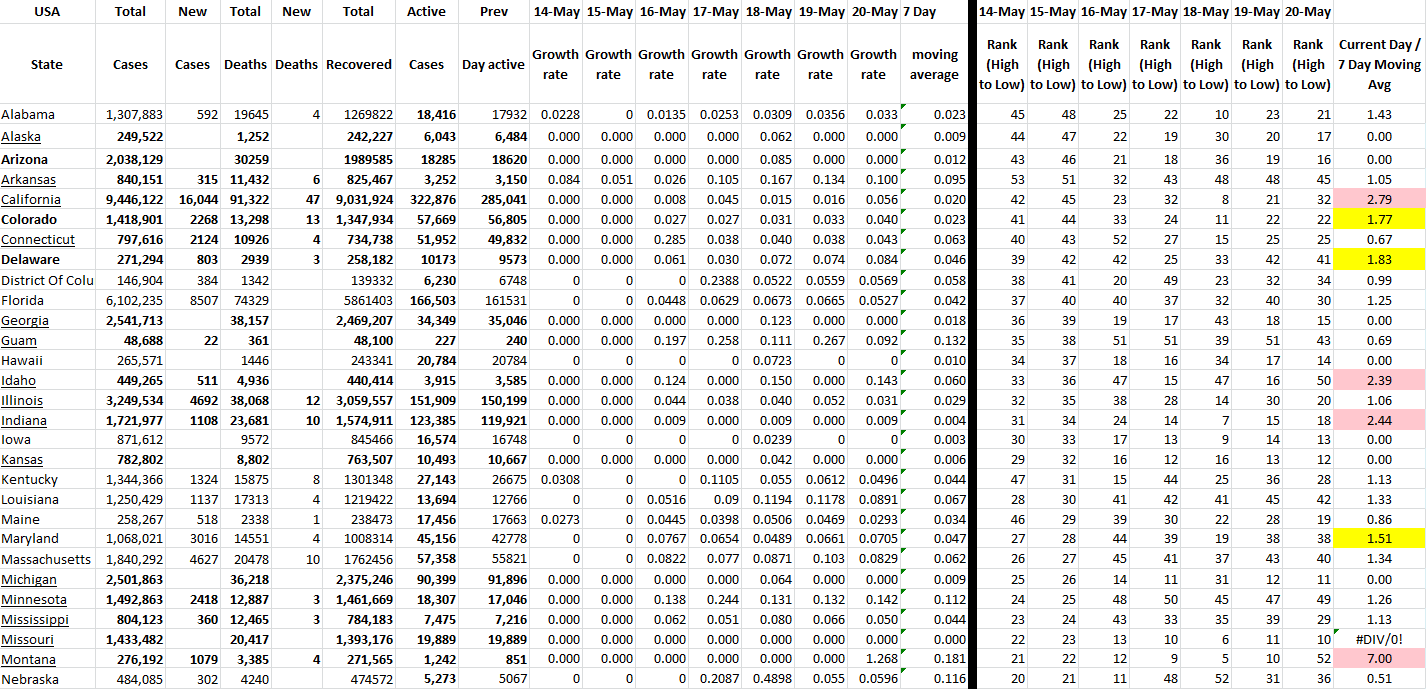Image resolution: width=1426 pixels, height=689 pixels.
Task: Follow the Michigan hyperlink
Action: 29,580
